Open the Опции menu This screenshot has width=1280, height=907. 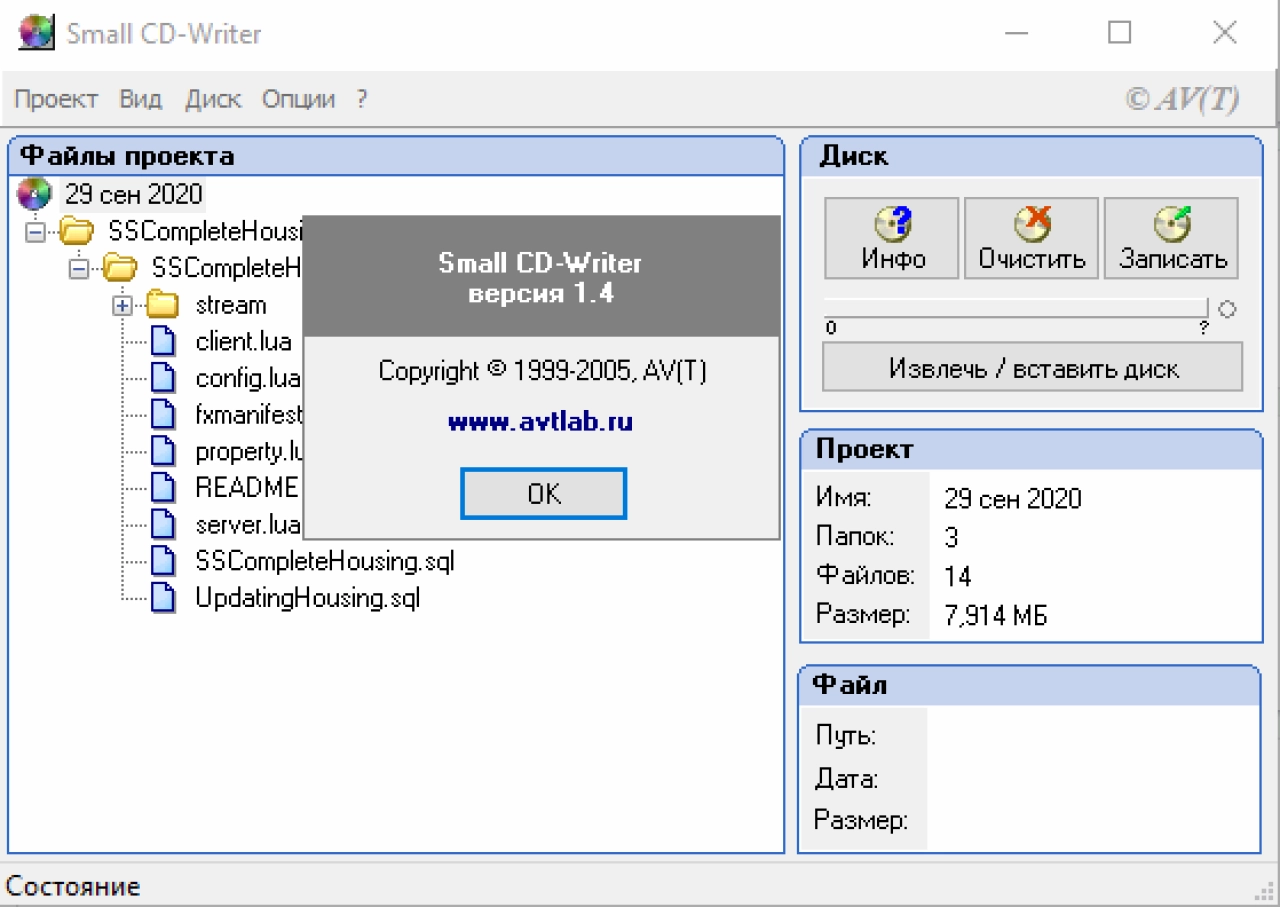click(x=298, y=99)
